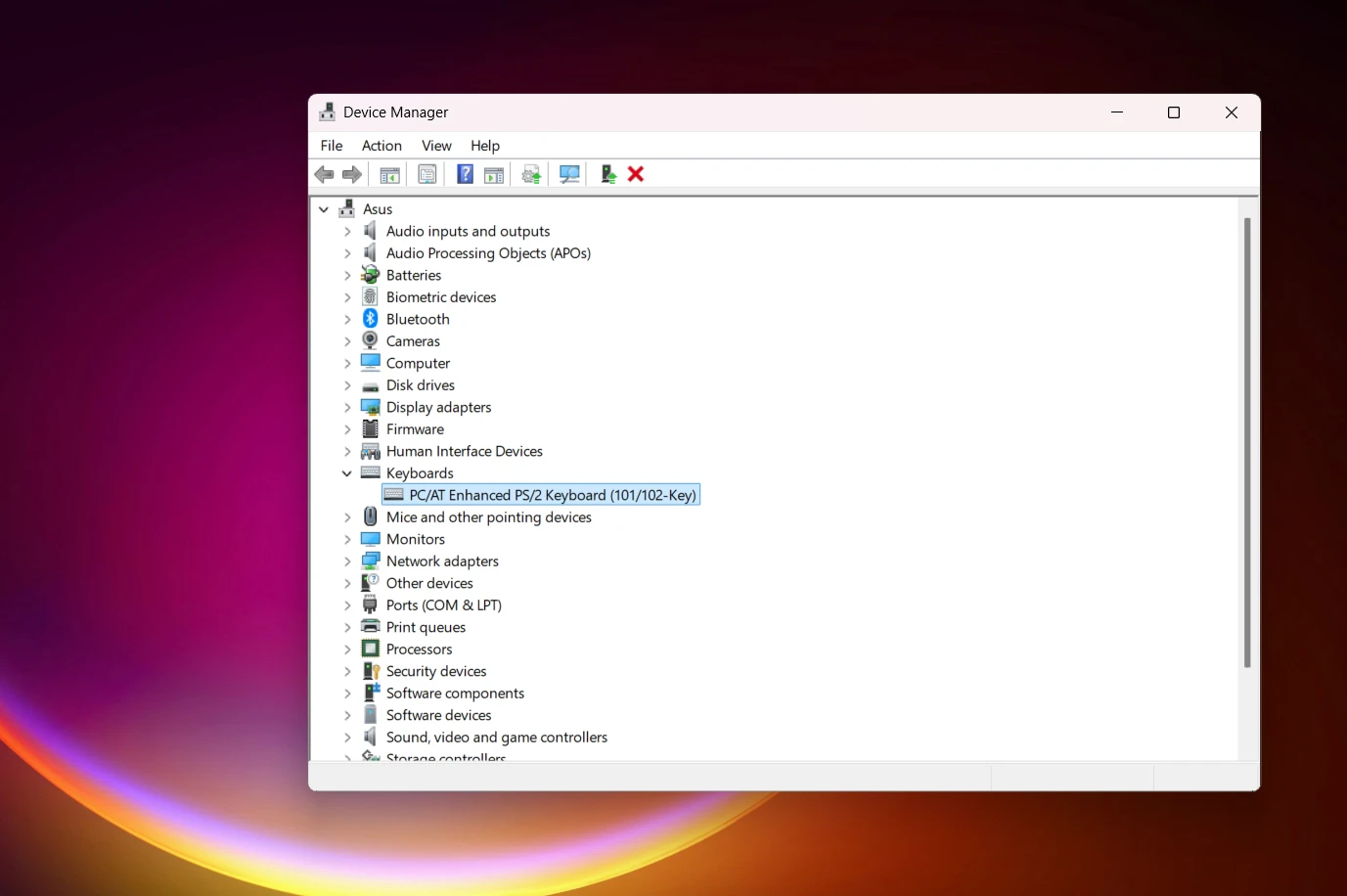Viewport: 1347px width, 896px height.
Task: Toggle Show/Hide Action Pane toolbar icon
Action: tap(494, 174)
